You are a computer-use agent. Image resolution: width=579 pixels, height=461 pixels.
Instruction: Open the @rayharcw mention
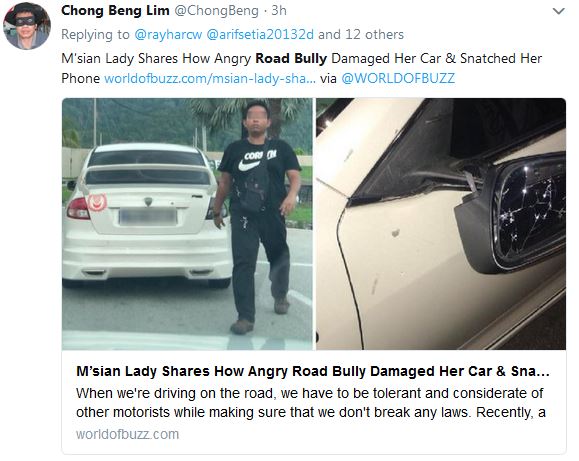pyautogui.click(x=168, y=34)
